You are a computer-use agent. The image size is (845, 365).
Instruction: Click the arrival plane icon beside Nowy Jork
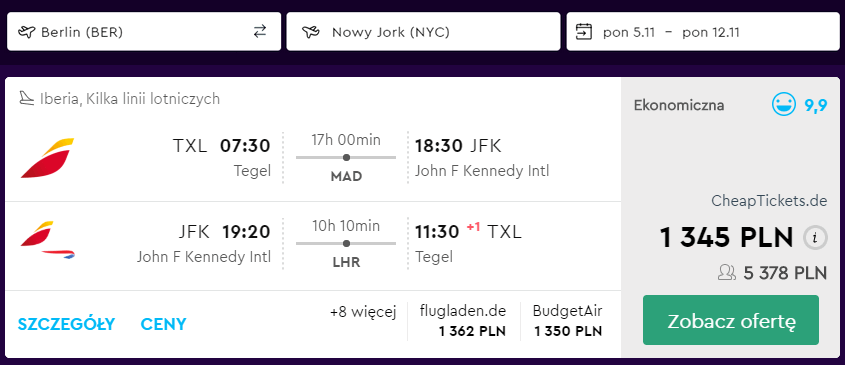click(x=310, y=32)
